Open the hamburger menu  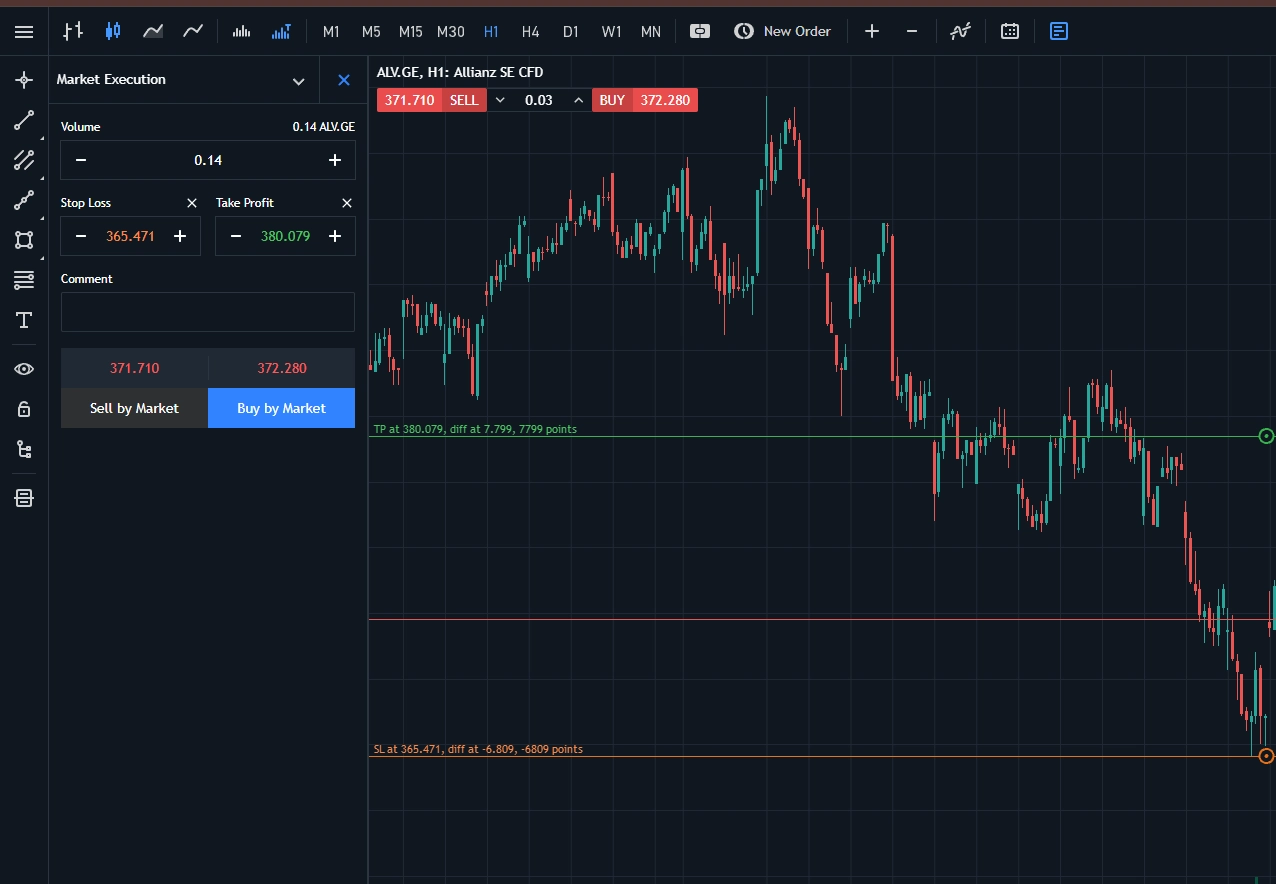(24, 30)
